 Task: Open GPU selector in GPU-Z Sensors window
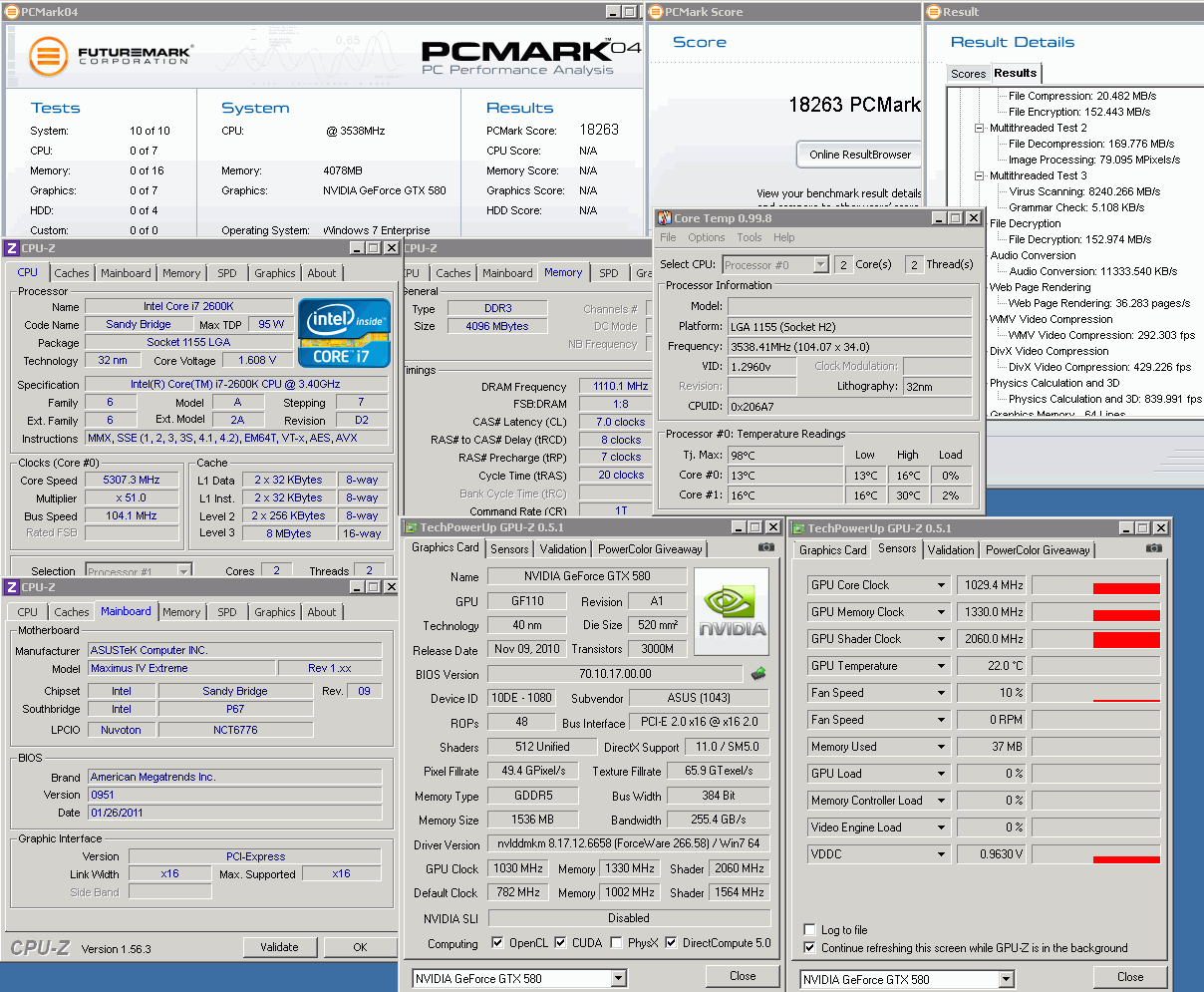click(x=1006, y=979)
